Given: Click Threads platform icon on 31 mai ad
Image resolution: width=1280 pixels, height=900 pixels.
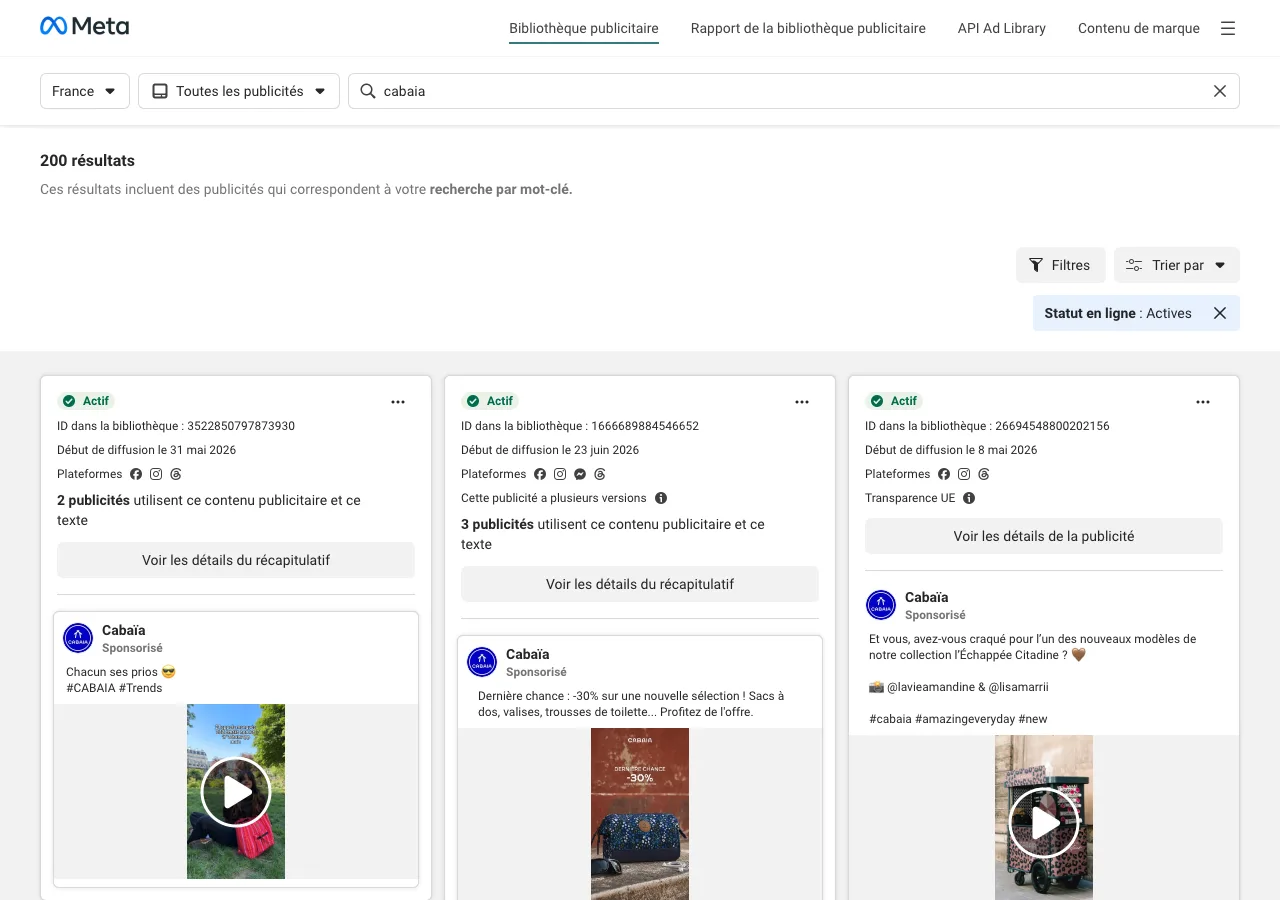Looking at the screenshot, I should [176, 474].
